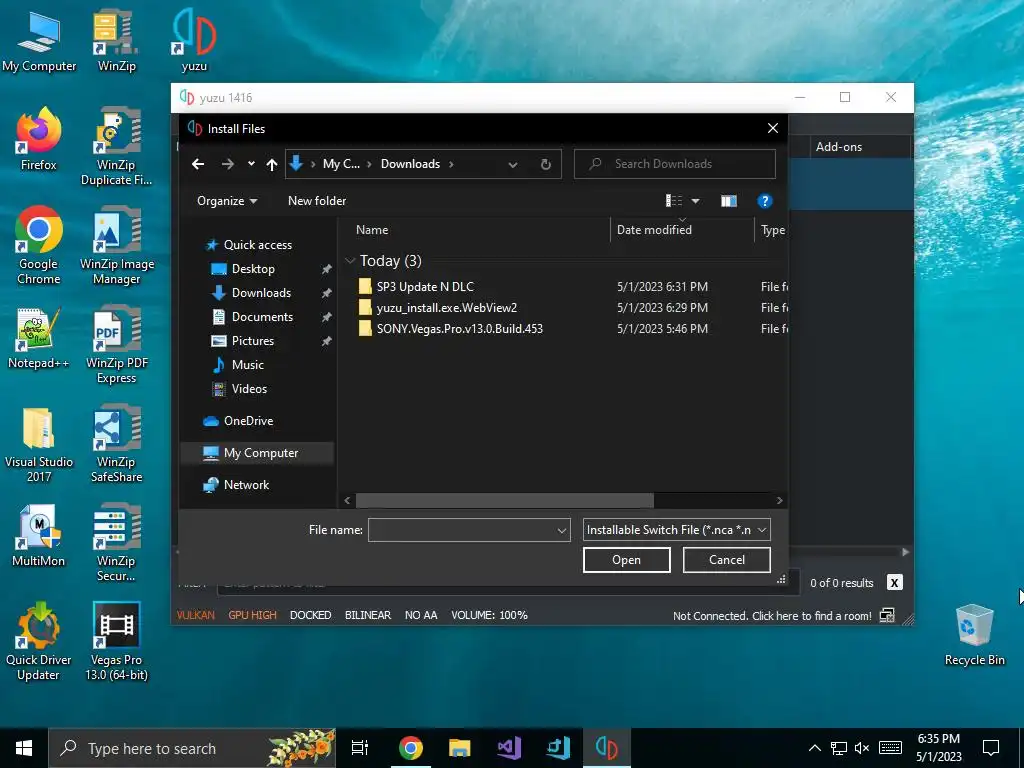
Task: Go up one folder level
Action: (x=272, y=164)
